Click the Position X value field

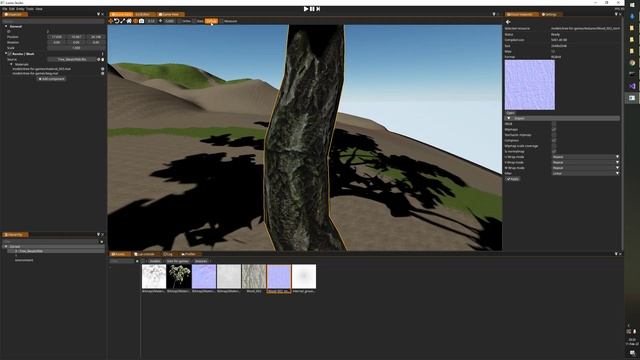coord(57,37)
